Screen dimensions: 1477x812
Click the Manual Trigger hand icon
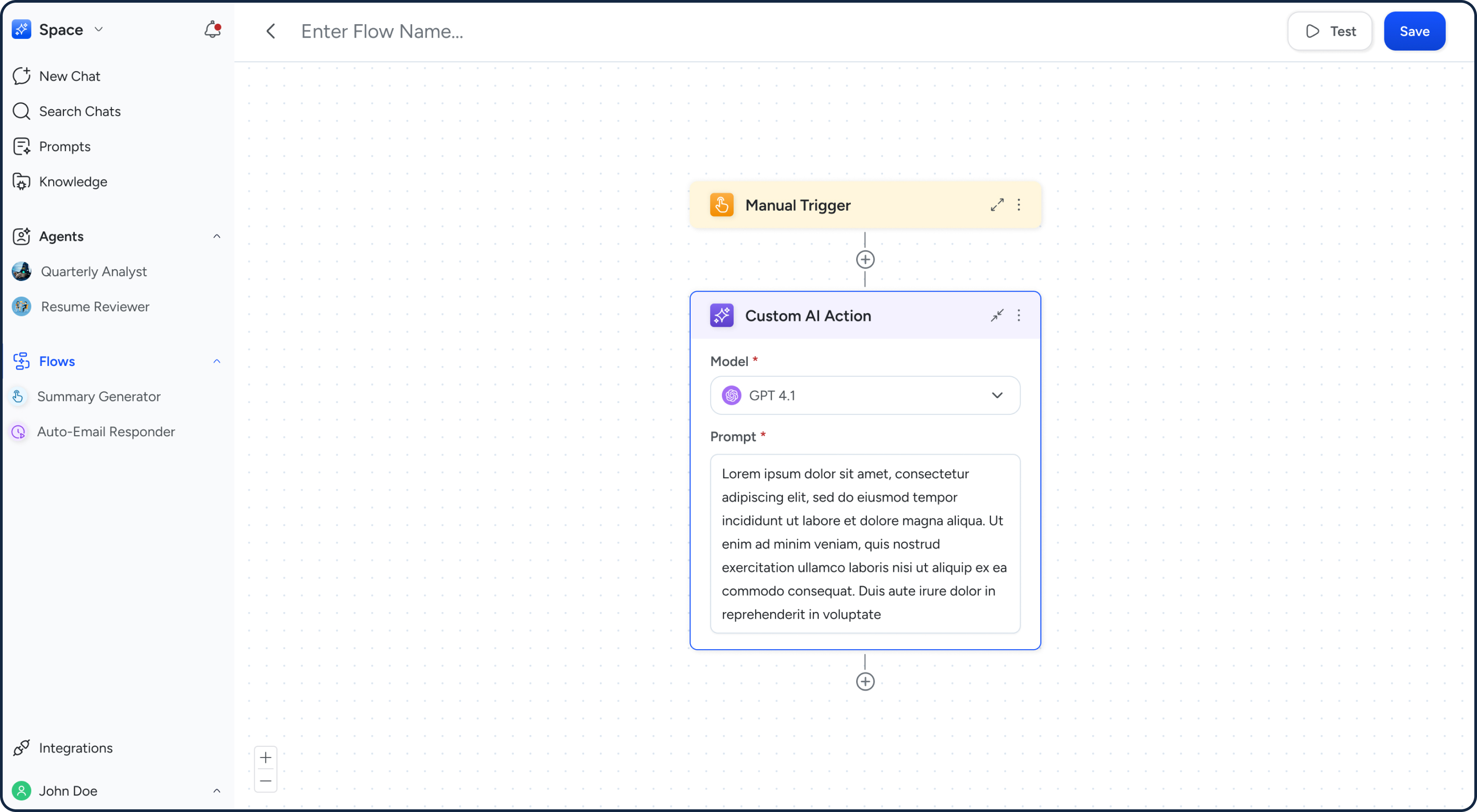[x=721, y=204]
